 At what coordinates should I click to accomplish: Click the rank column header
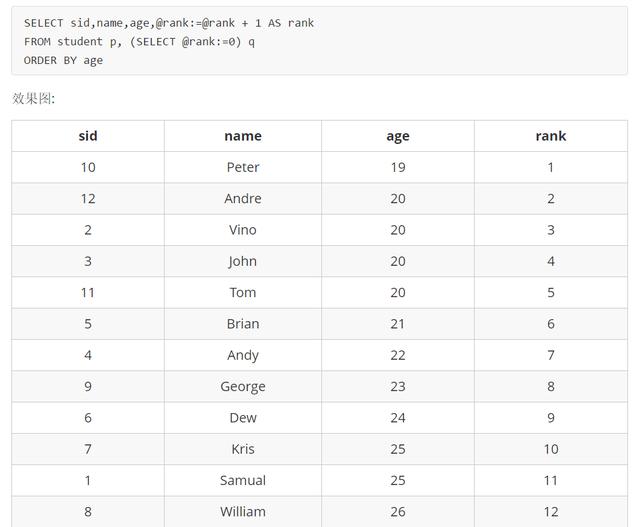(x=551, y=136)
